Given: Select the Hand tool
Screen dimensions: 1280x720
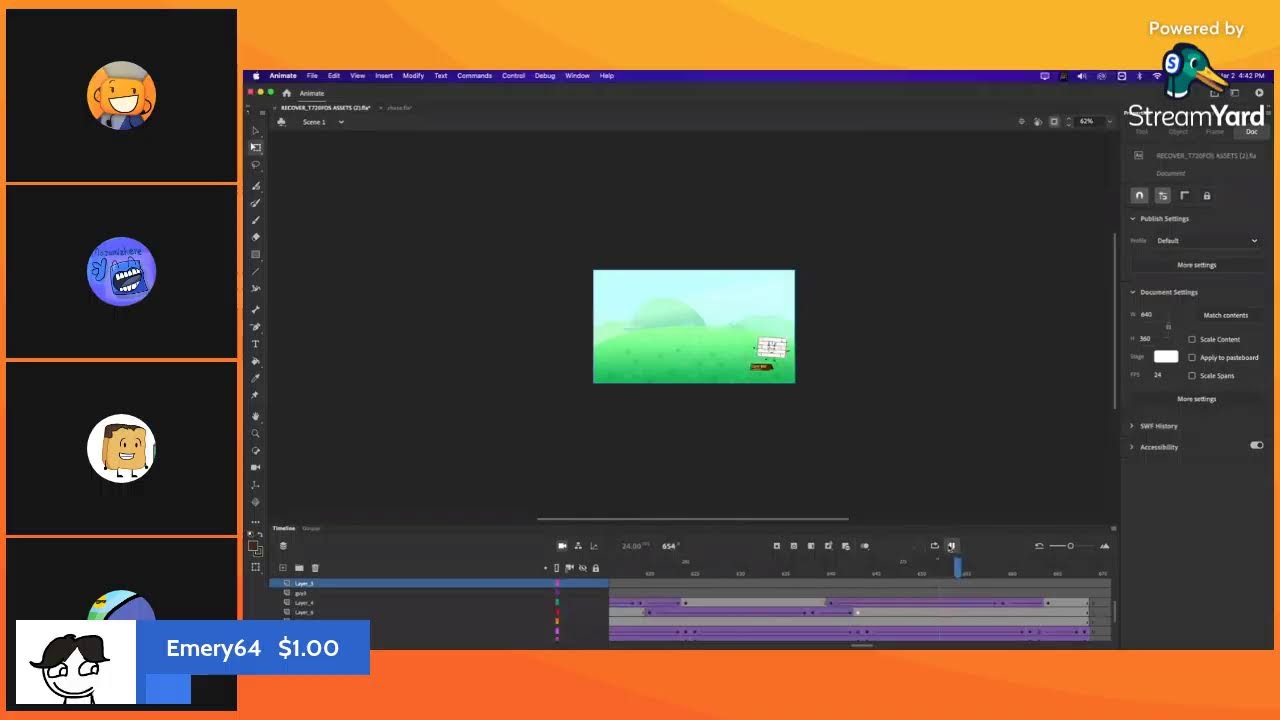Looking at the screenshot, I should pos(255,416).
